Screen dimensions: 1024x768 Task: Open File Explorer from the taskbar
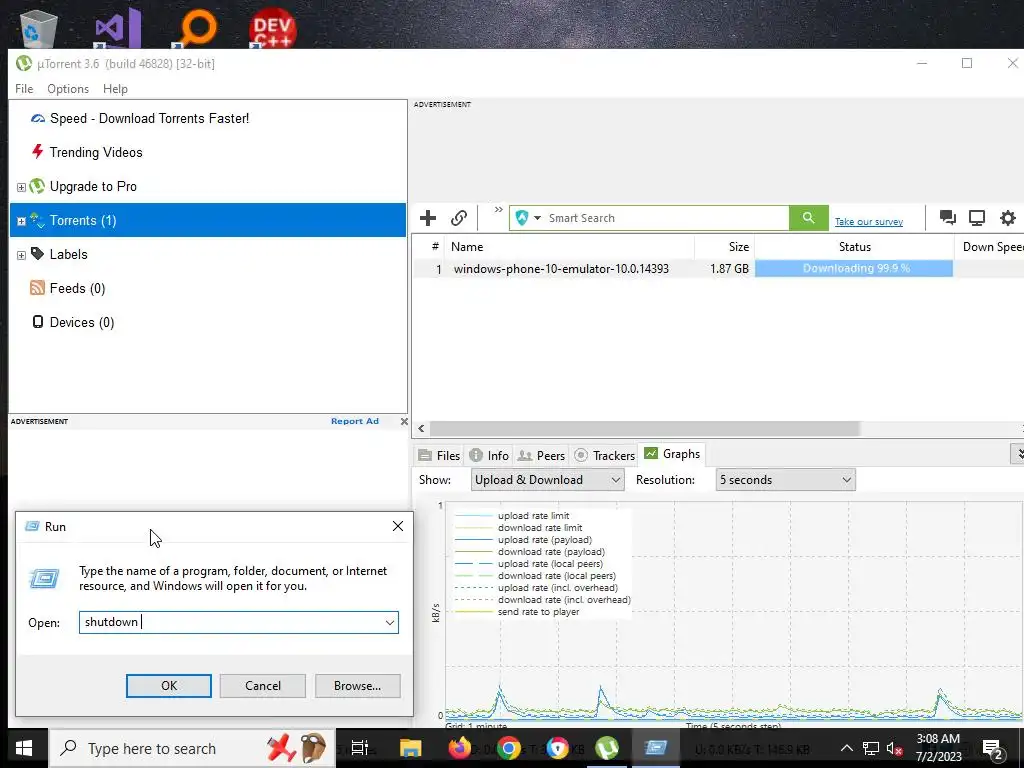click(410, 748)
